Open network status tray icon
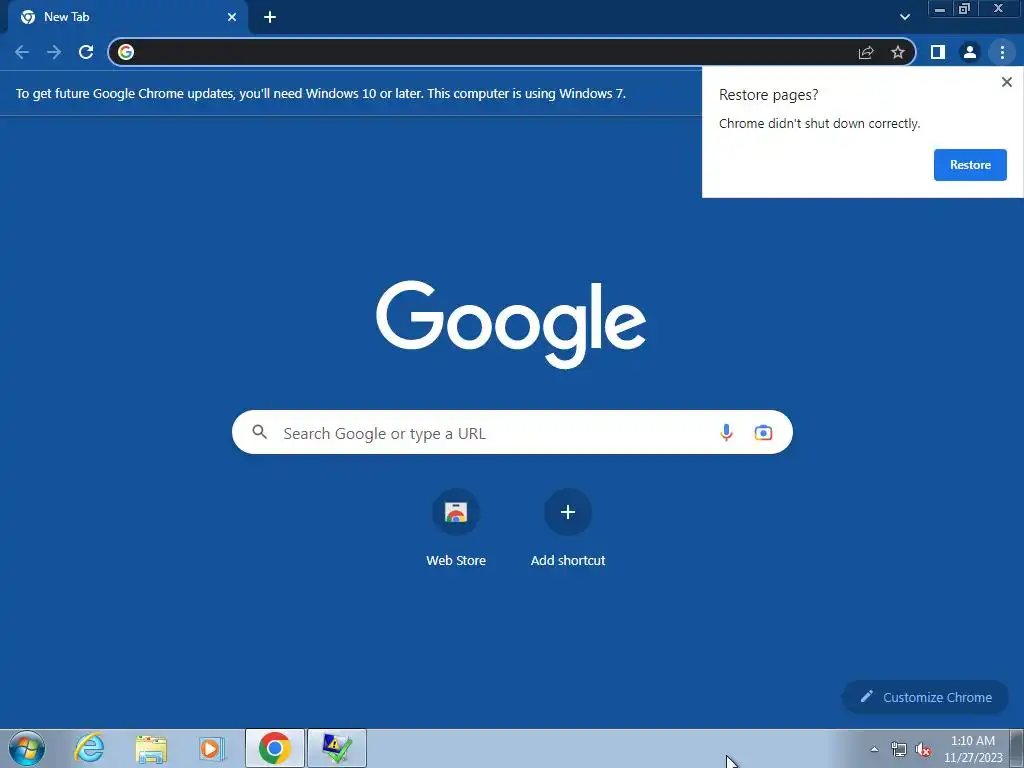The image size is (1024, 768). (x=899, y=749)
